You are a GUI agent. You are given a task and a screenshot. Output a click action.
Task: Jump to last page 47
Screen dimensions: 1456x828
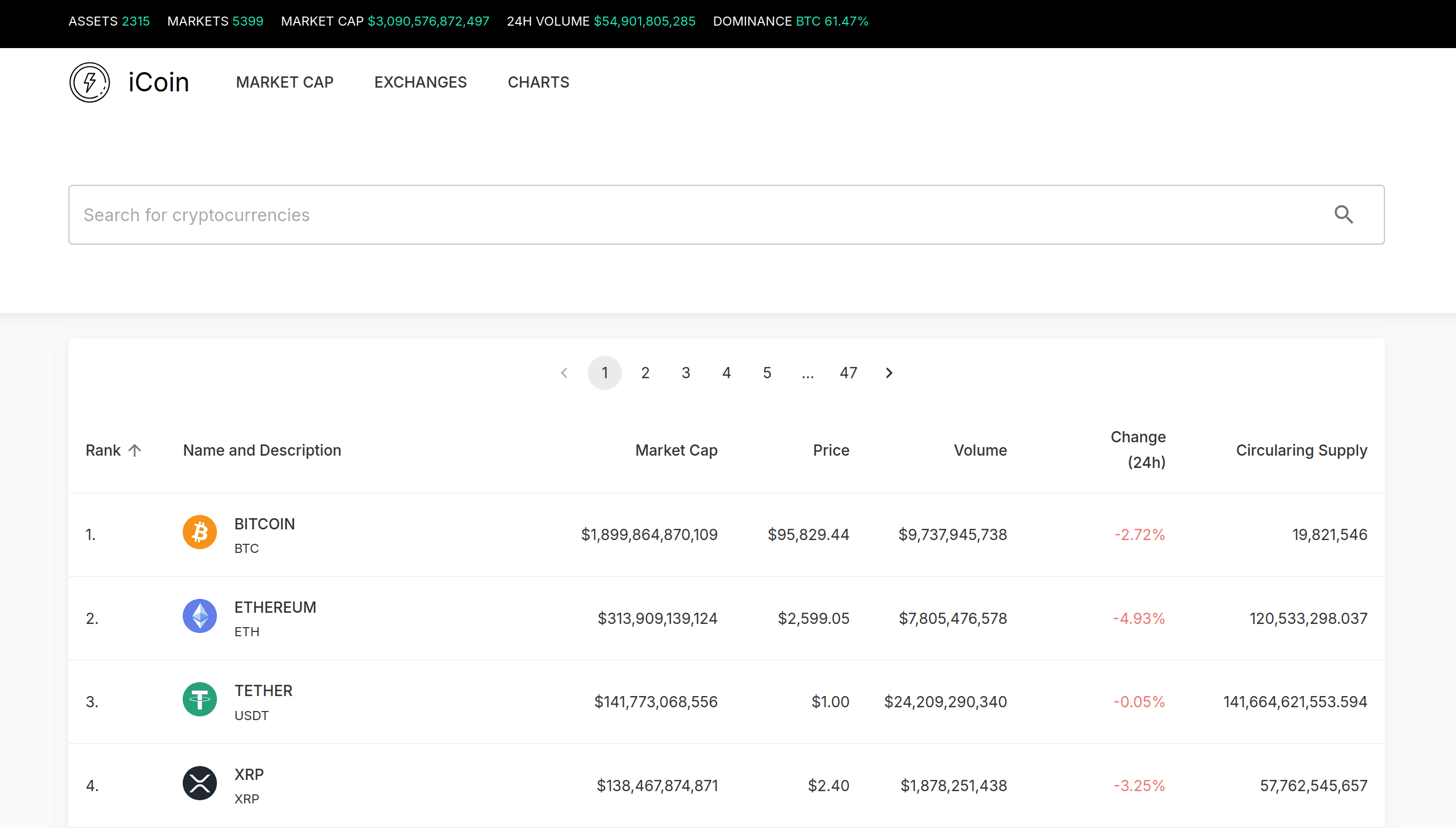click(x=848, y=373)
